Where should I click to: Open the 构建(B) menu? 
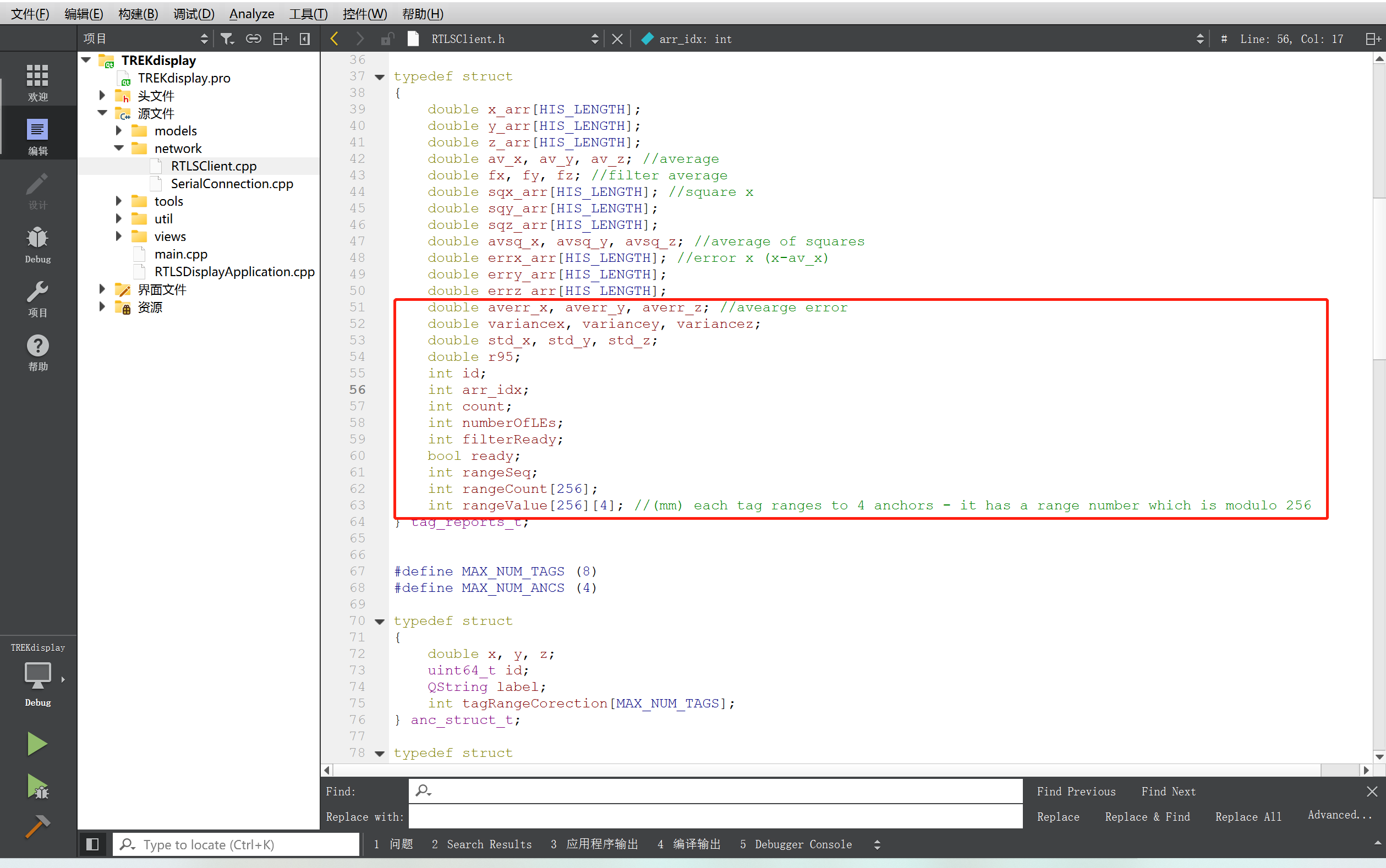(138, 14)
